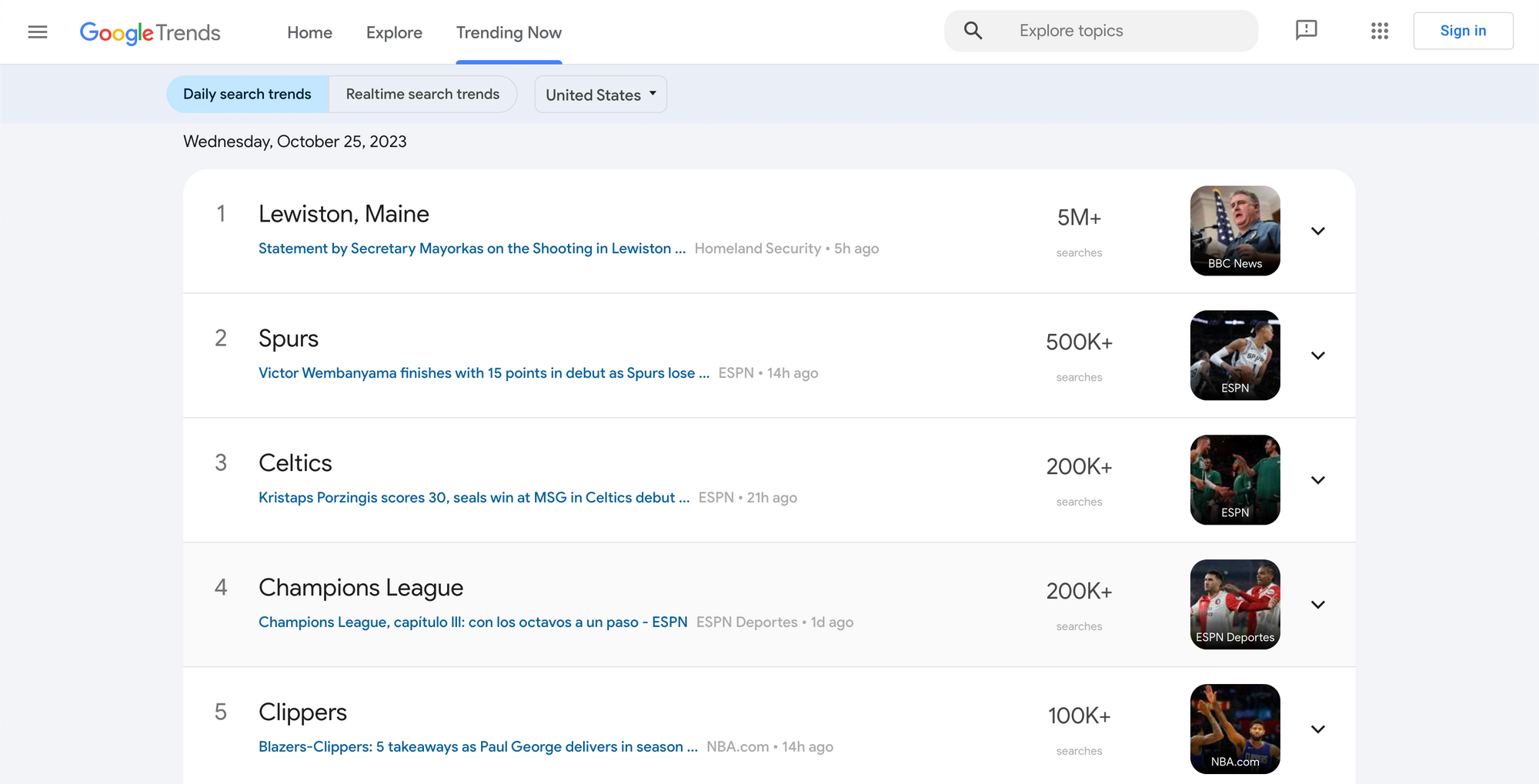Click the Spurs ESPN thumbnail
The image size is (1539, 784).
(1235, 355)
